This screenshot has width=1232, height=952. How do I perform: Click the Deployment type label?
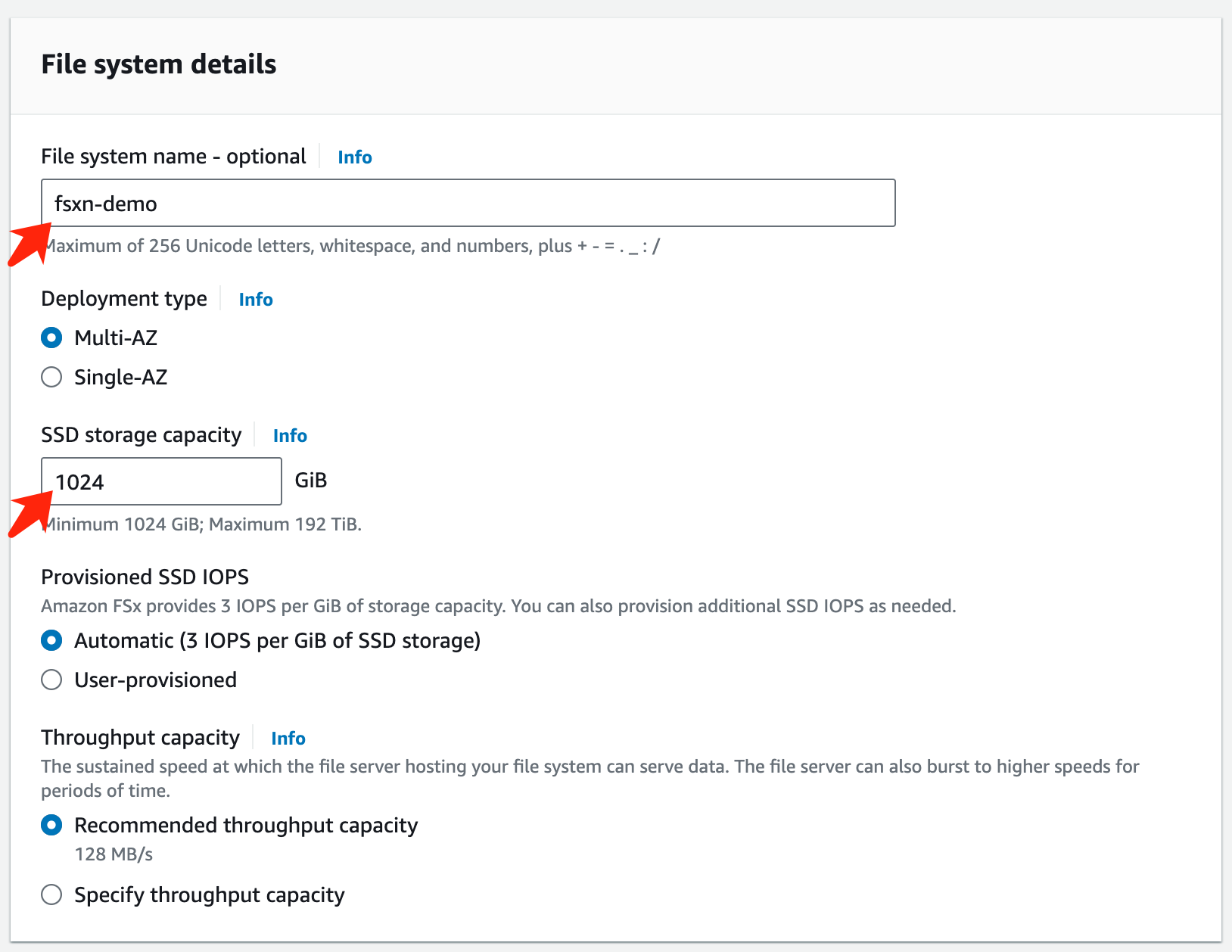[x=123, y=299]
